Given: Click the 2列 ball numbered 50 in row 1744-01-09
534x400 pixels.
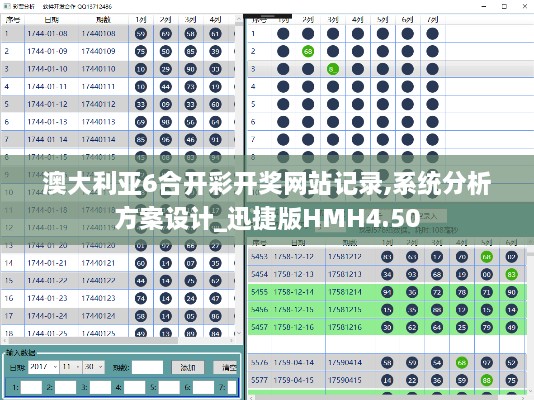Looking at the screenshot, I should pos(166,51).
